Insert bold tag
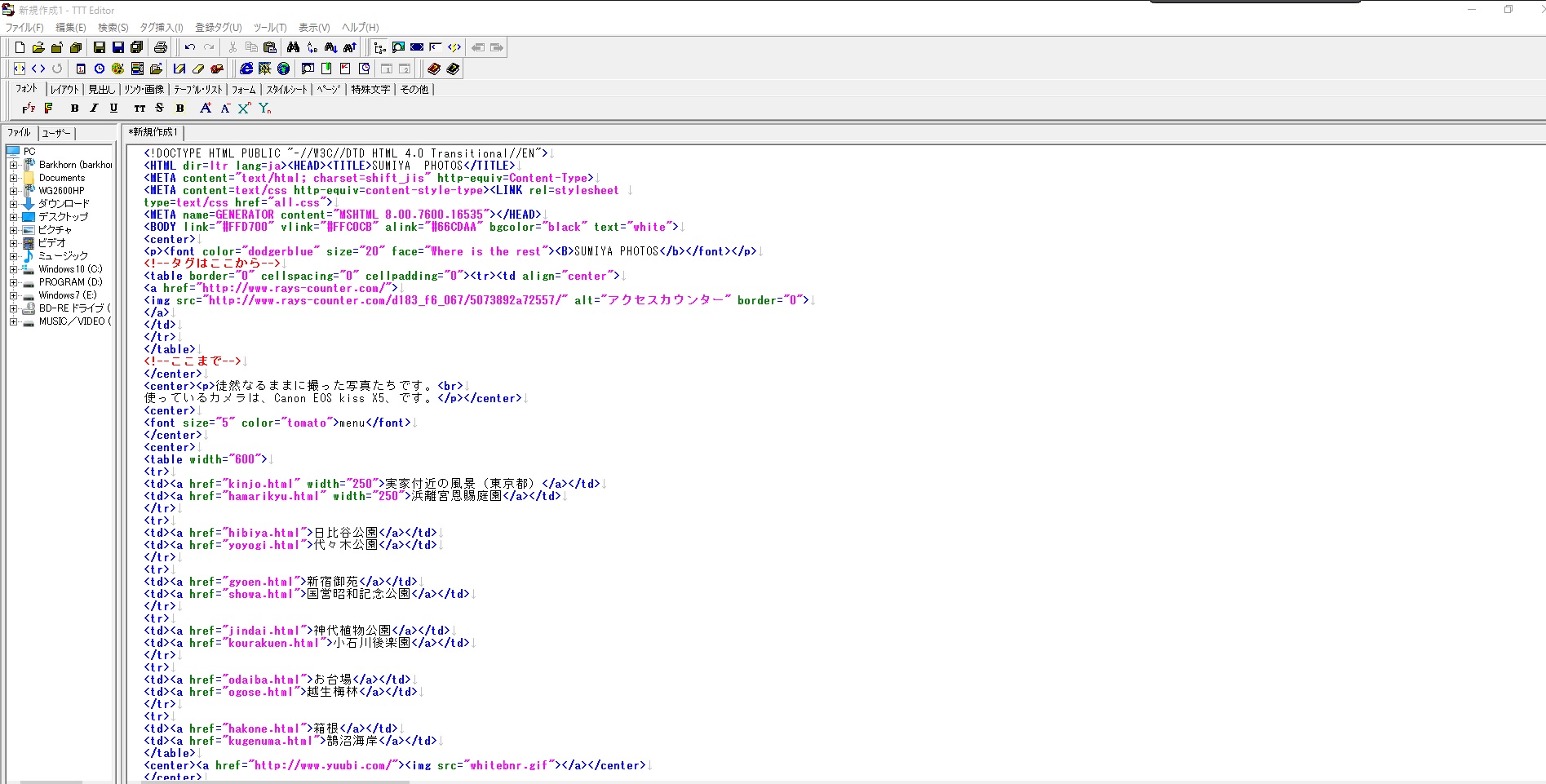1546x784 pixels. [x=75, y=108]
